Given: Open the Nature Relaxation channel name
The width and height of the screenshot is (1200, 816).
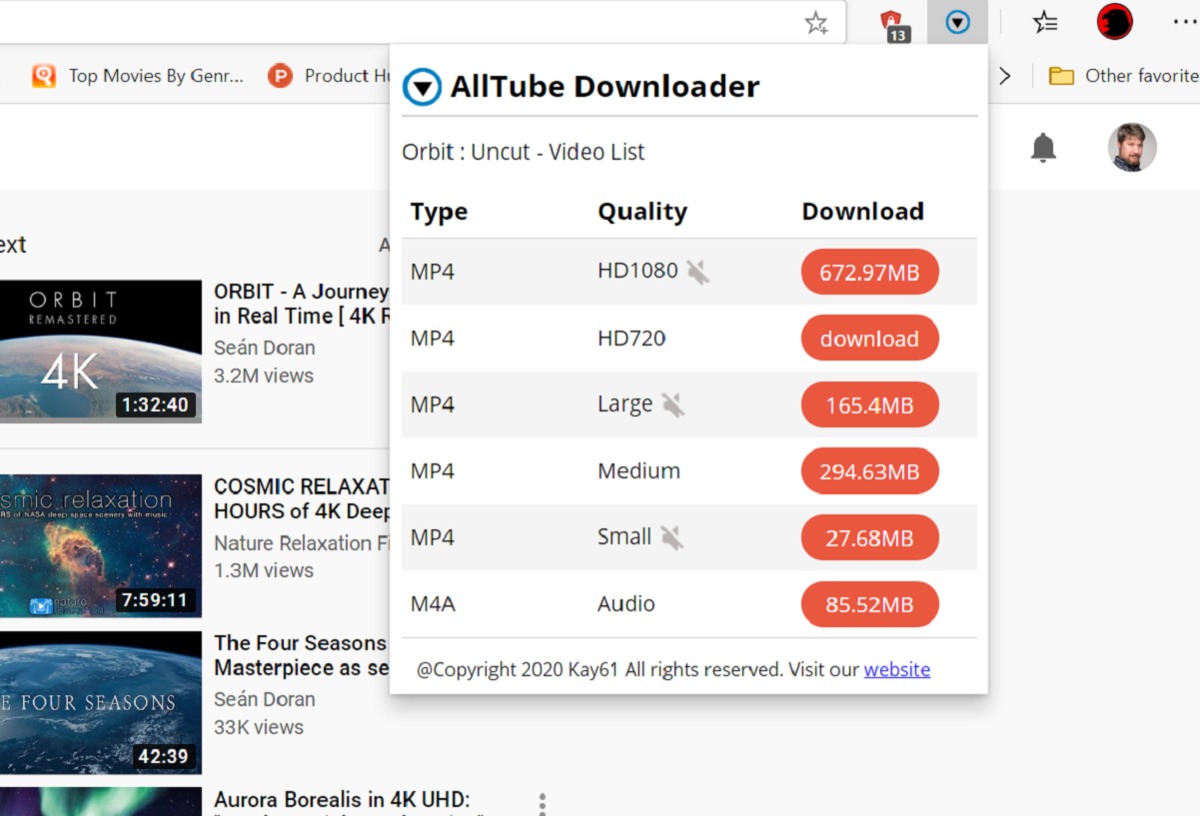Looking at the screenshot, I should coord(301,543).
